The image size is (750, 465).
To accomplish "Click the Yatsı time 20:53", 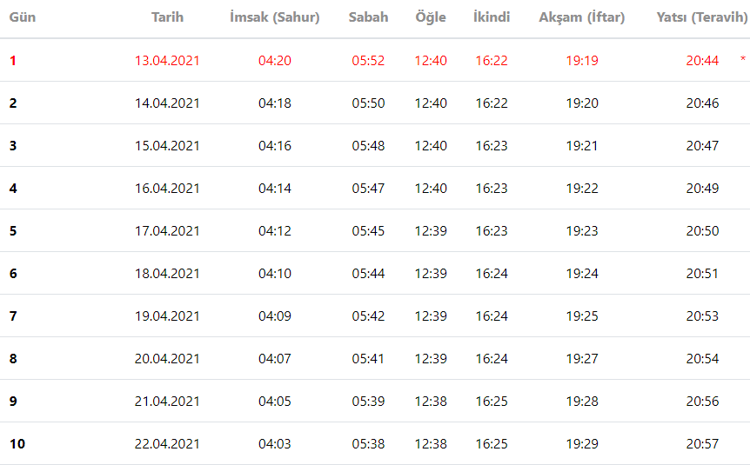I will pos(702,315).
